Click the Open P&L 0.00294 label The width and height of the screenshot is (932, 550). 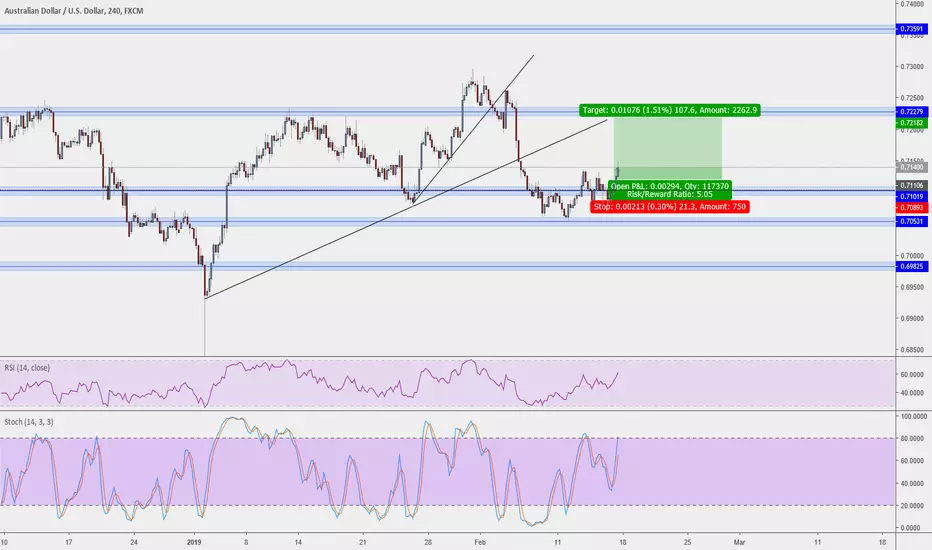tap(669, 186)
